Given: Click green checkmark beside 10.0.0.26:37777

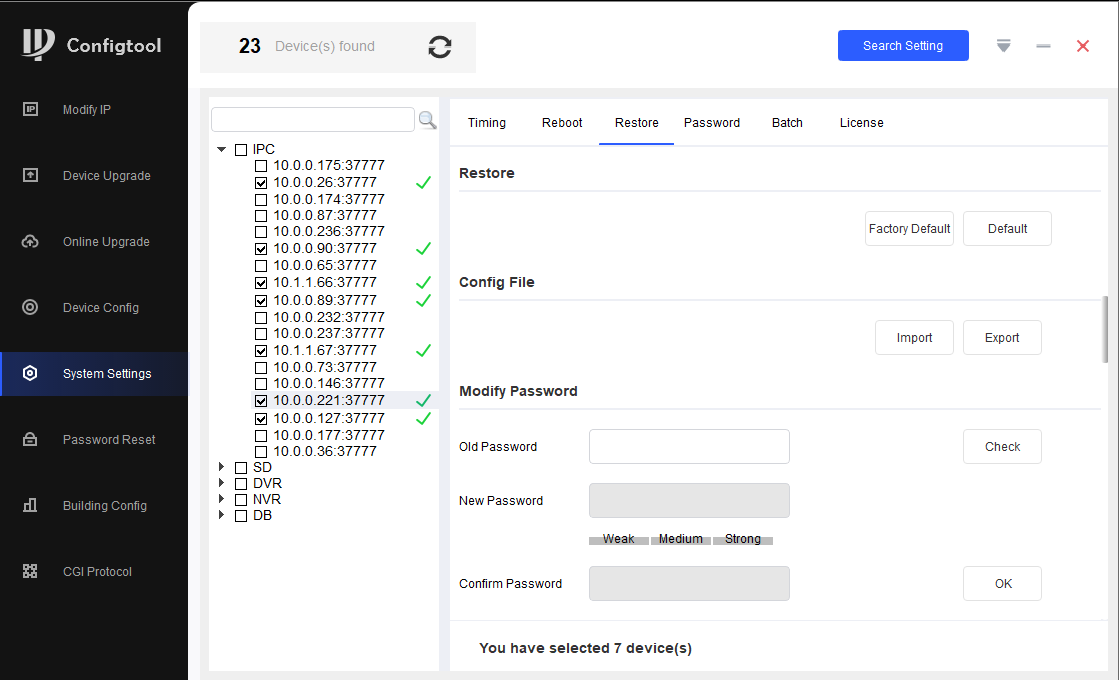Looking at the screenshot, I should (423, 183).
